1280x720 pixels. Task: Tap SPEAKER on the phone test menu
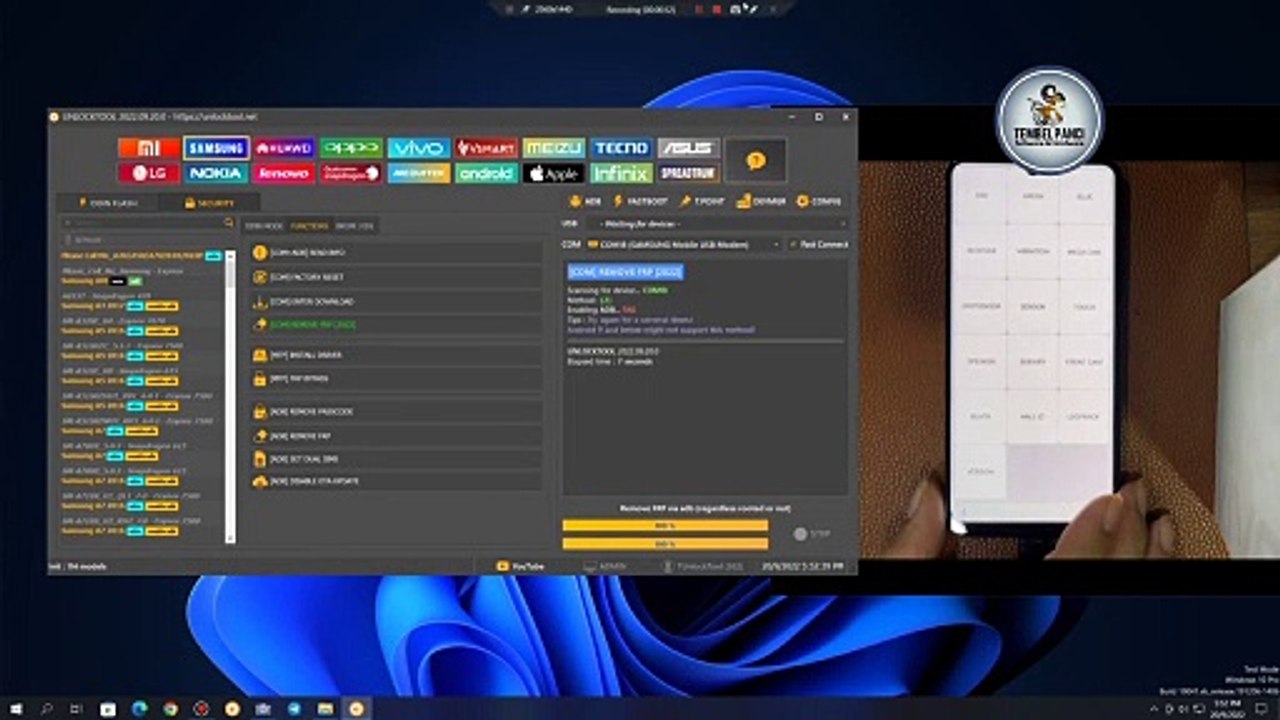[980, 361]
